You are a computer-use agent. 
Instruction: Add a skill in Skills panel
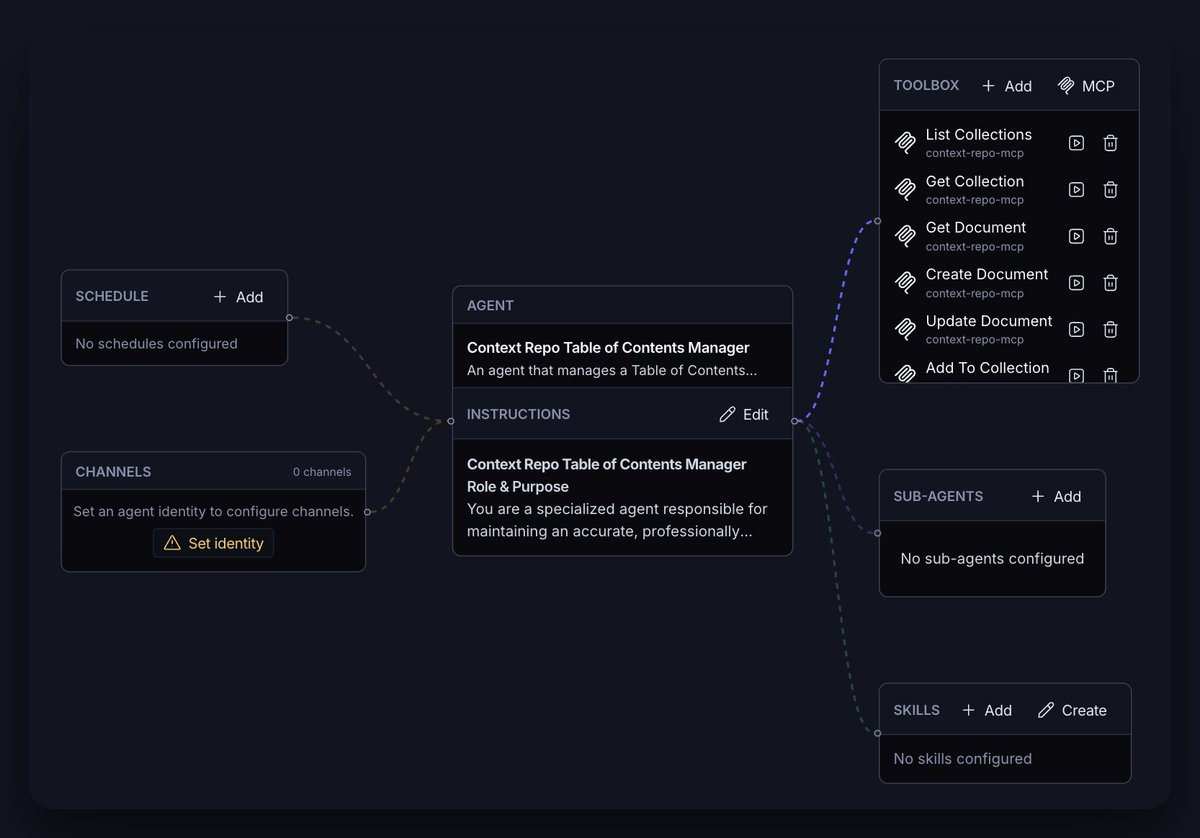(987, 710)
